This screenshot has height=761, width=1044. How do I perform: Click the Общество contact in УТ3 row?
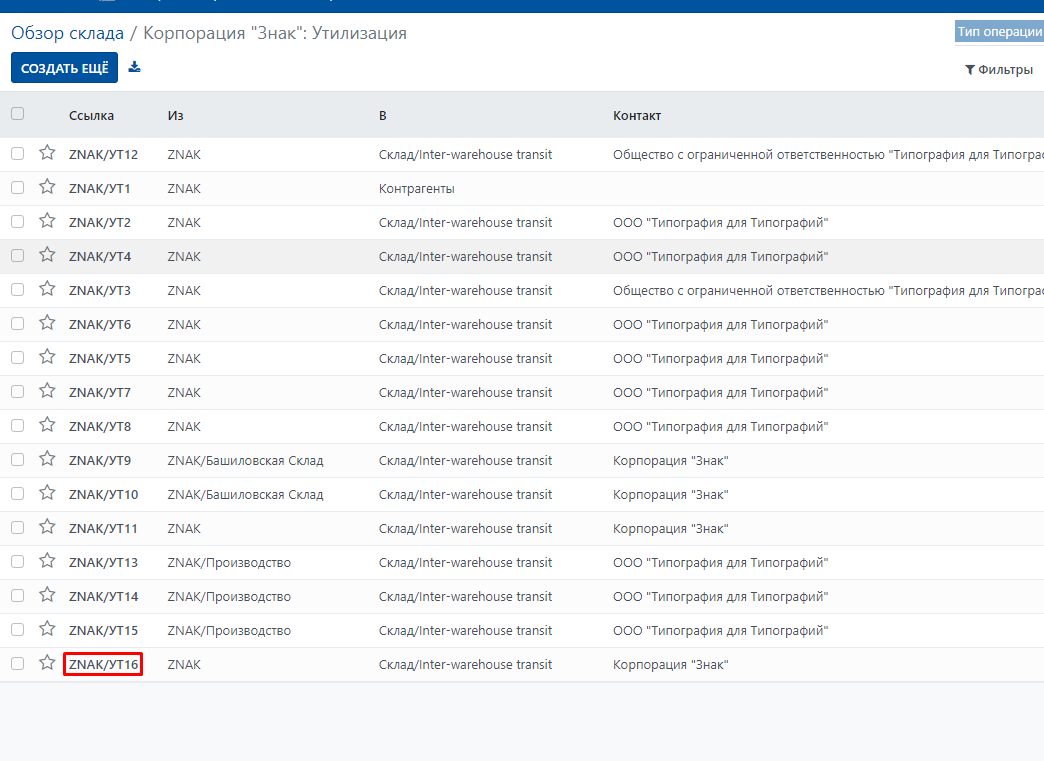click(828, 290)
